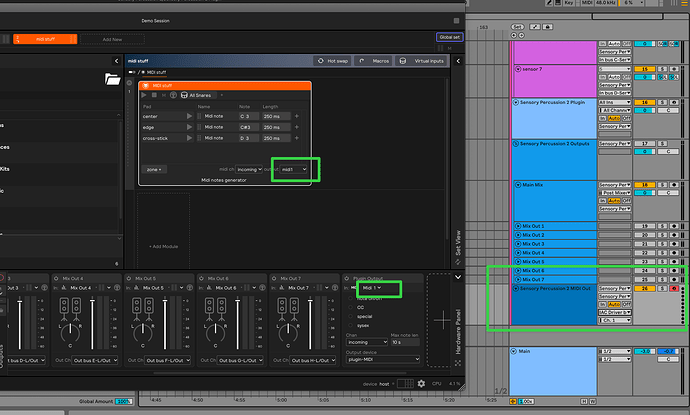Open the midi1 output dropdown
690x415 pixels.
click(294, 169)
